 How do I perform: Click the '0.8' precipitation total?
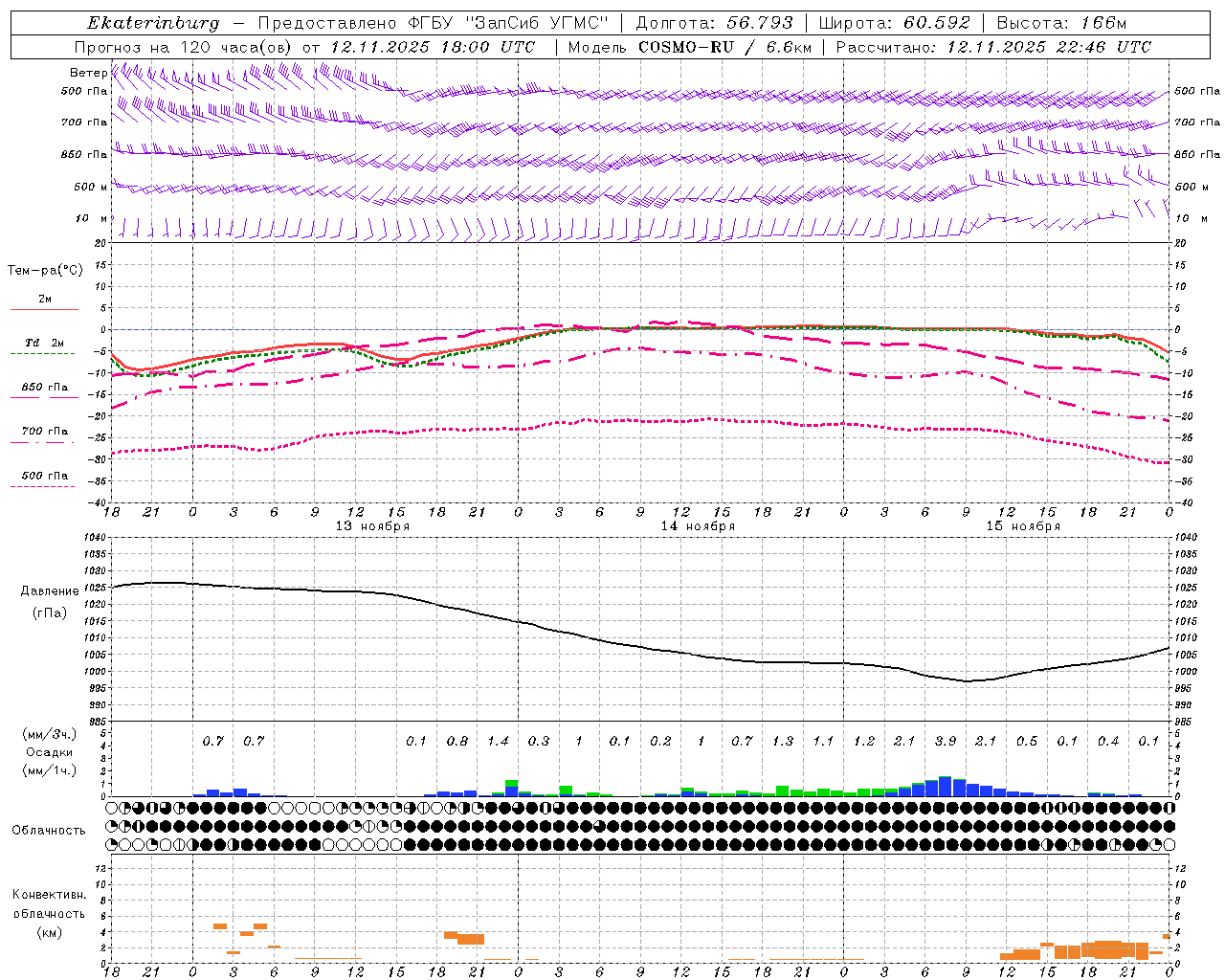[x=457, y=742]
